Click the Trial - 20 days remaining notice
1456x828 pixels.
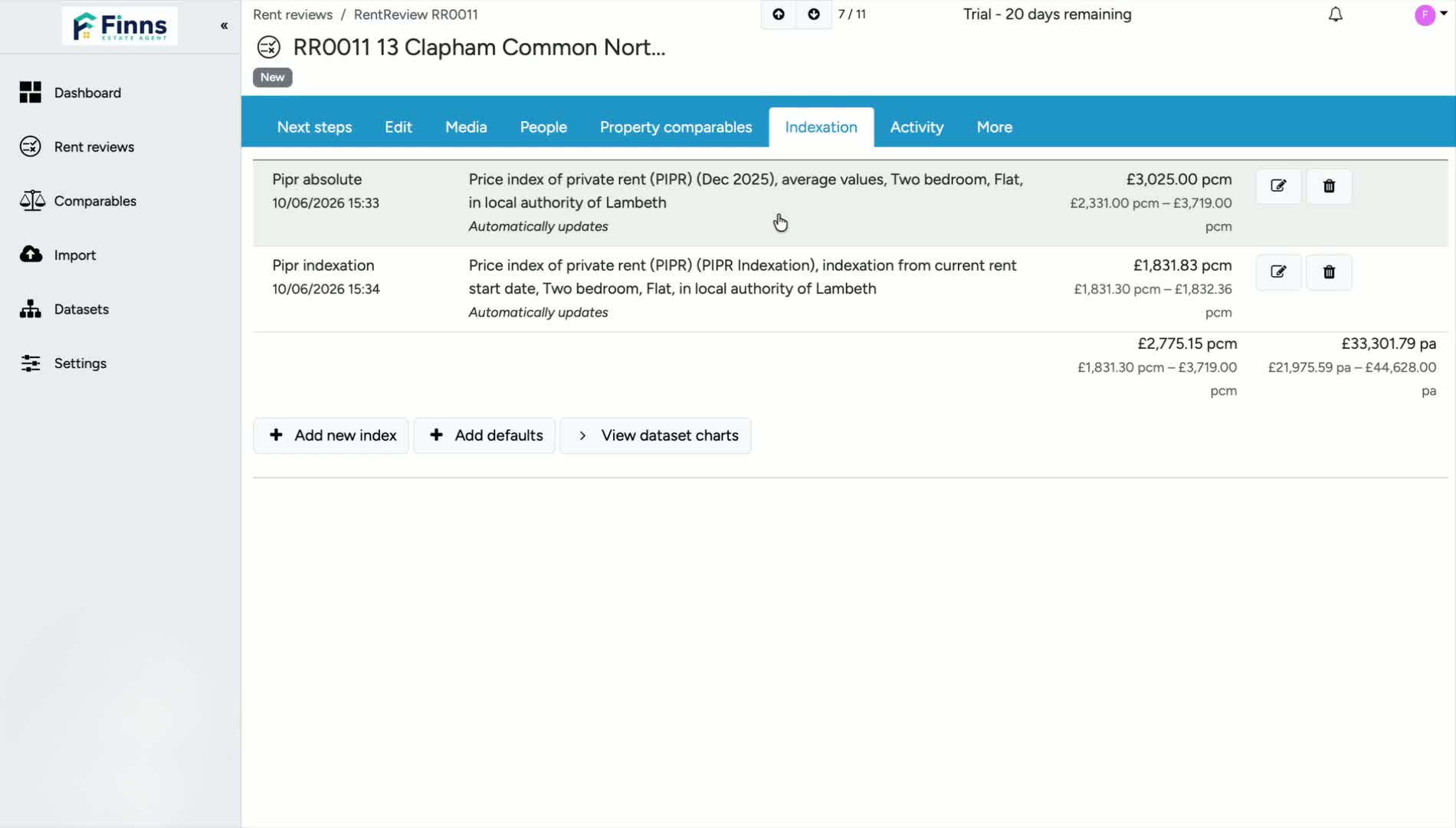pyautogui.click(x=1047, y=15)
